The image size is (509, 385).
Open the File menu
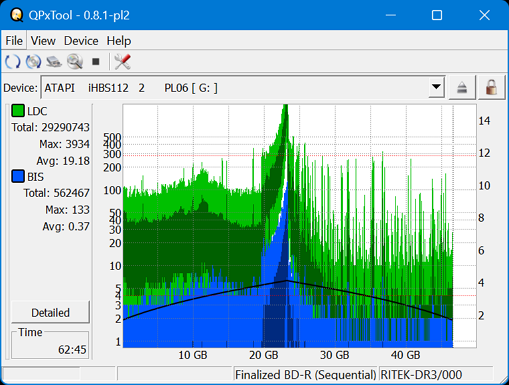click(14, 41)
